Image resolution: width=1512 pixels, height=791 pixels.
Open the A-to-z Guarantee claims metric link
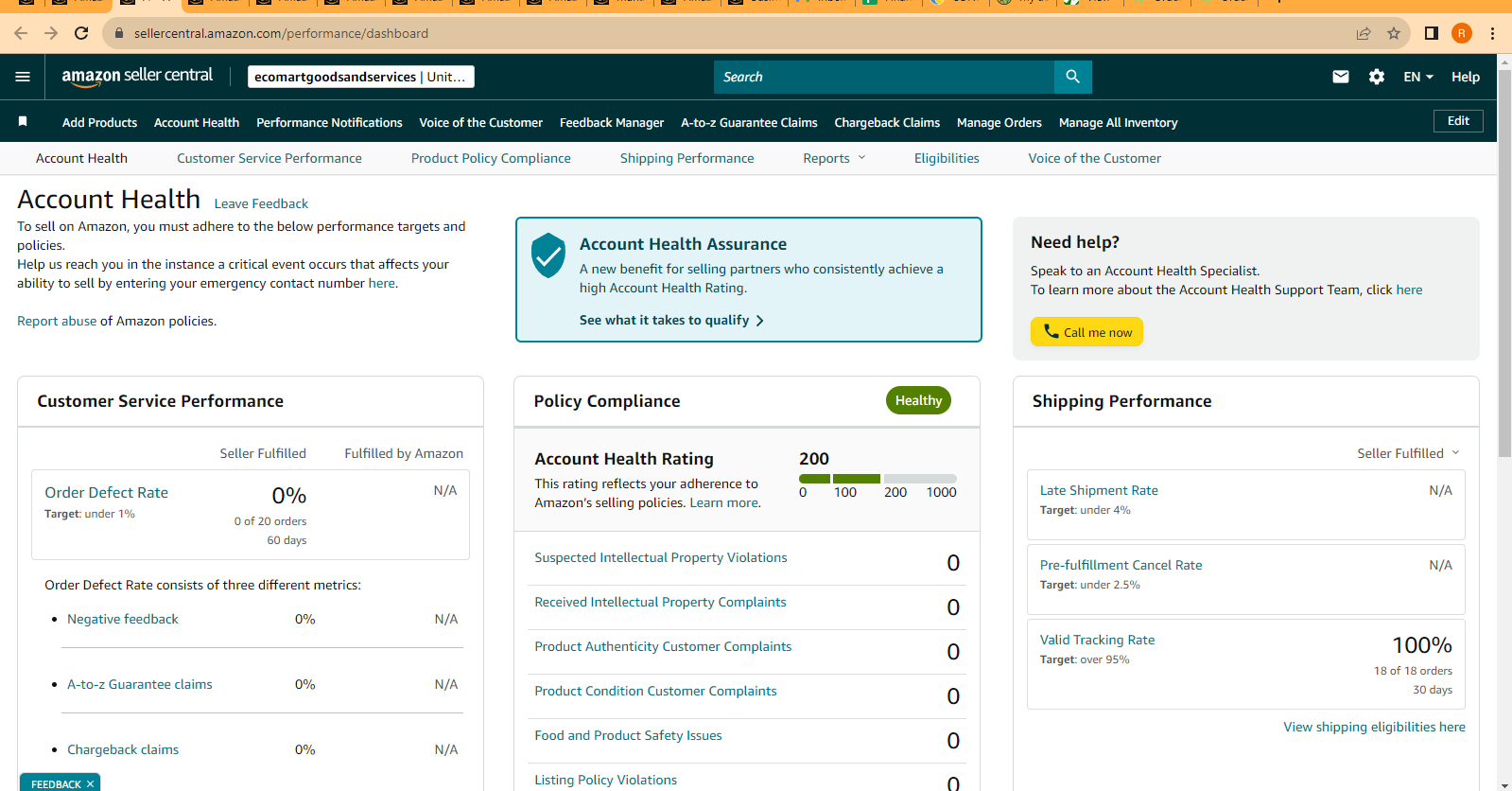pos(140,684)
